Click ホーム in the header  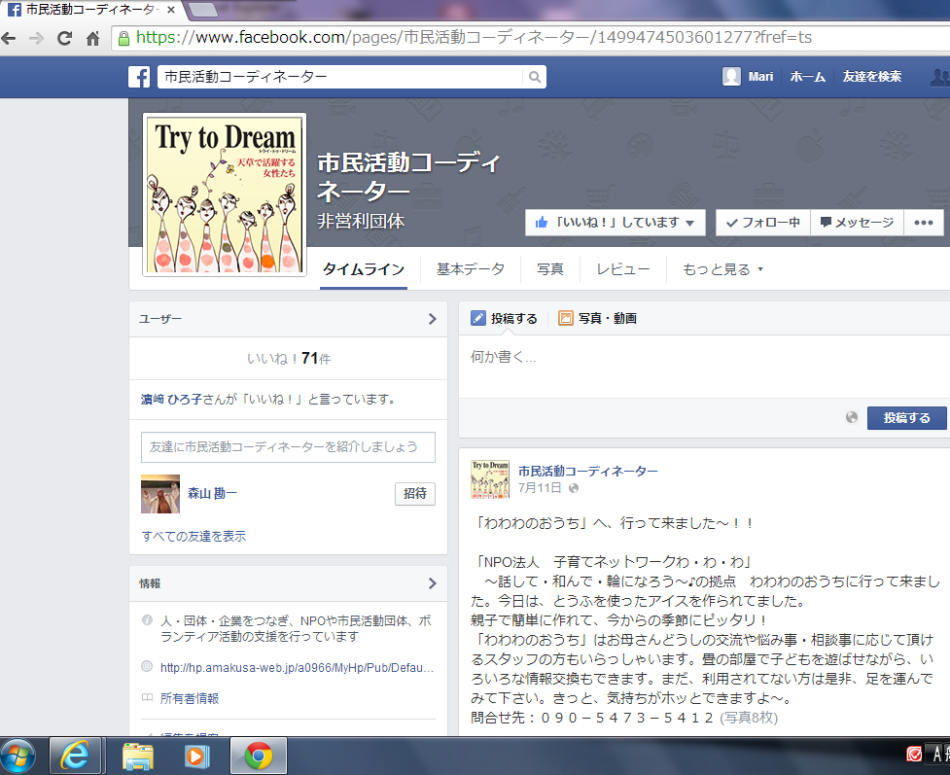tap(808, 77)
